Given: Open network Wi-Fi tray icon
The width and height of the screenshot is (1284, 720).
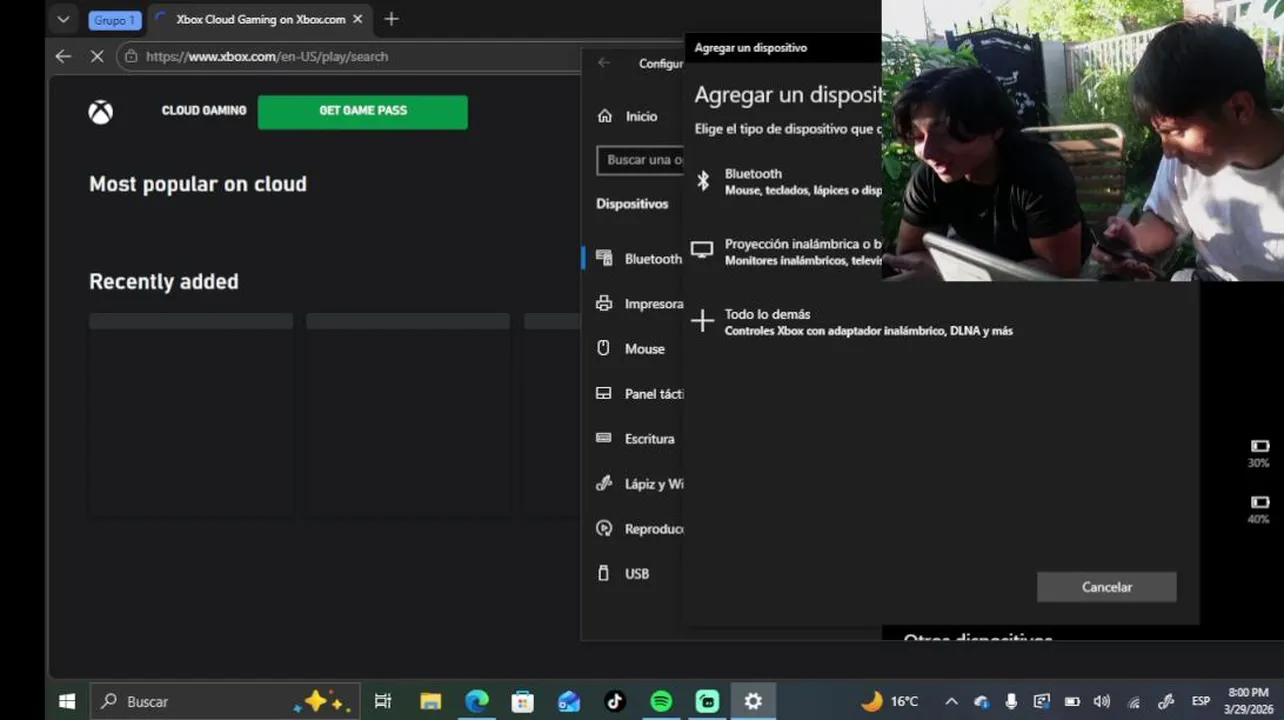Looking at the screenshot, I should [1134, 701].
